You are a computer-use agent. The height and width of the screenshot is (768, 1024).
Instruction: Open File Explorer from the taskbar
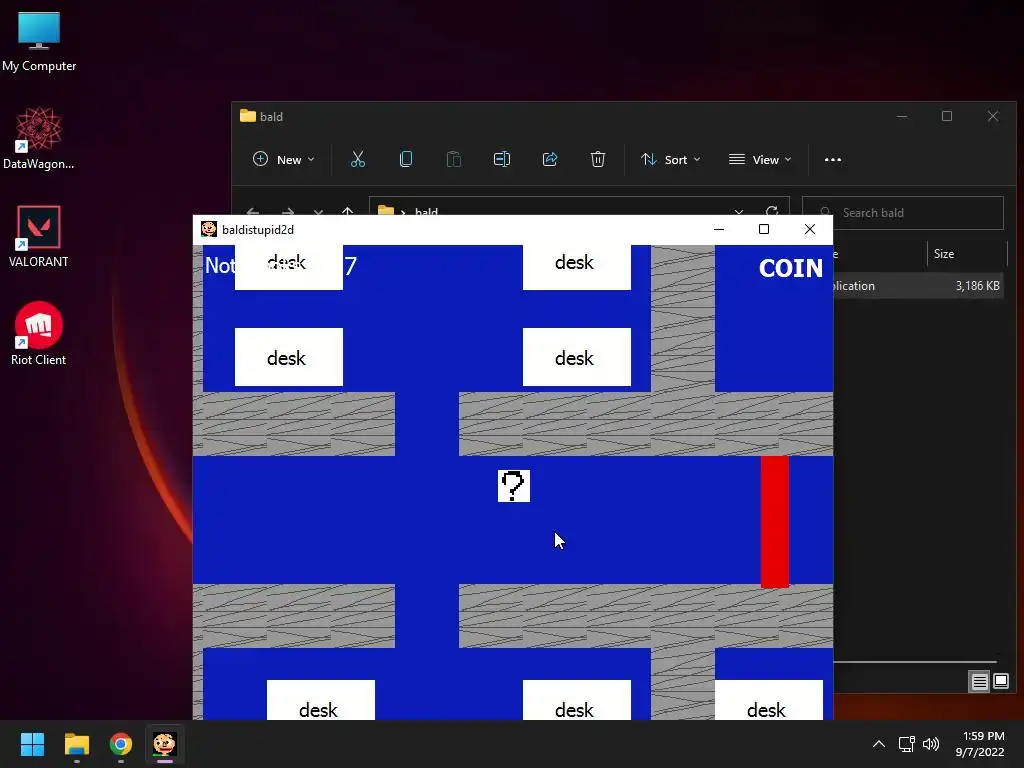[x=76, y=744]
